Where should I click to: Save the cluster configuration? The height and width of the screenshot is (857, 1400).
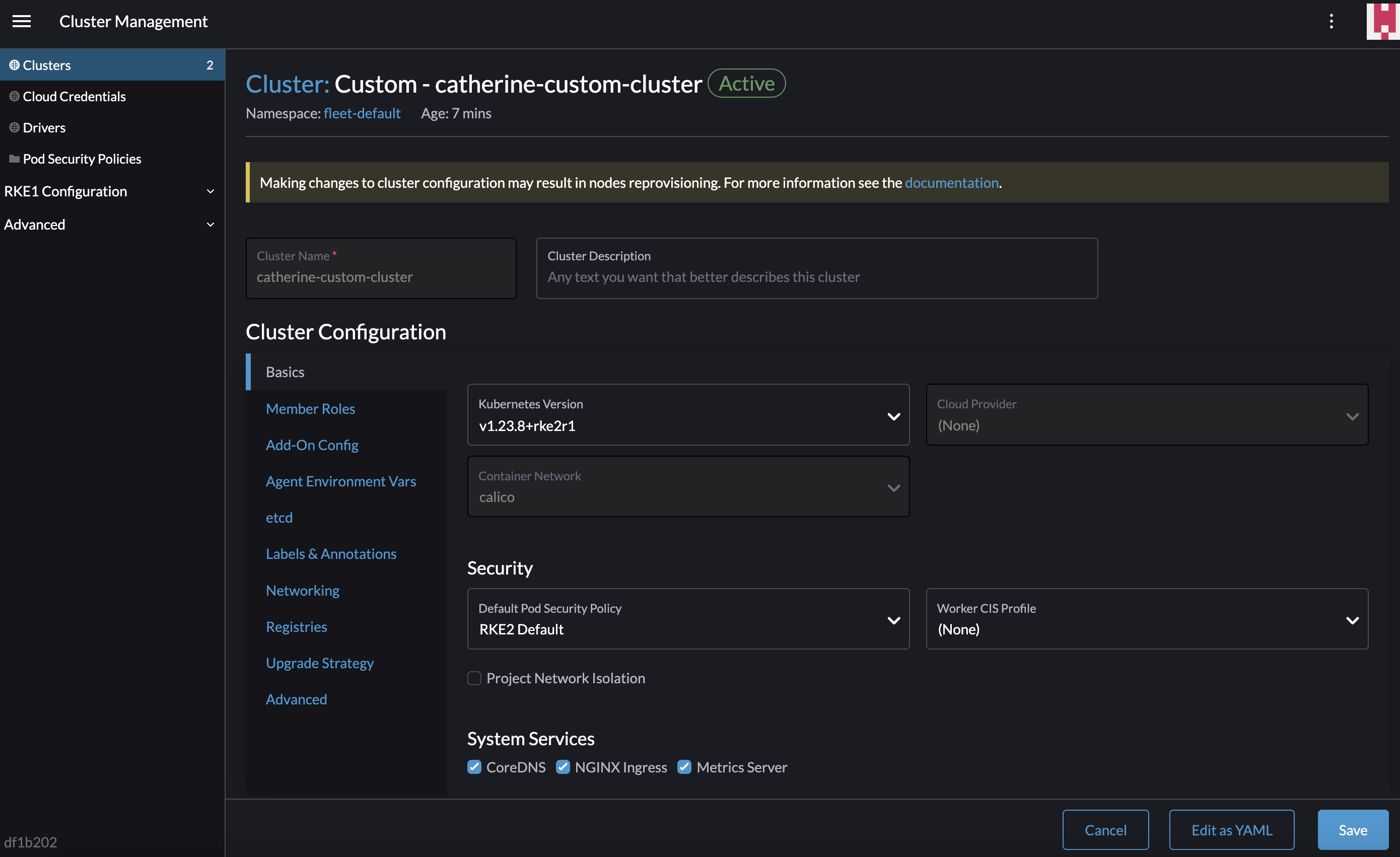pyautogui.click(x=1353, y=830)
